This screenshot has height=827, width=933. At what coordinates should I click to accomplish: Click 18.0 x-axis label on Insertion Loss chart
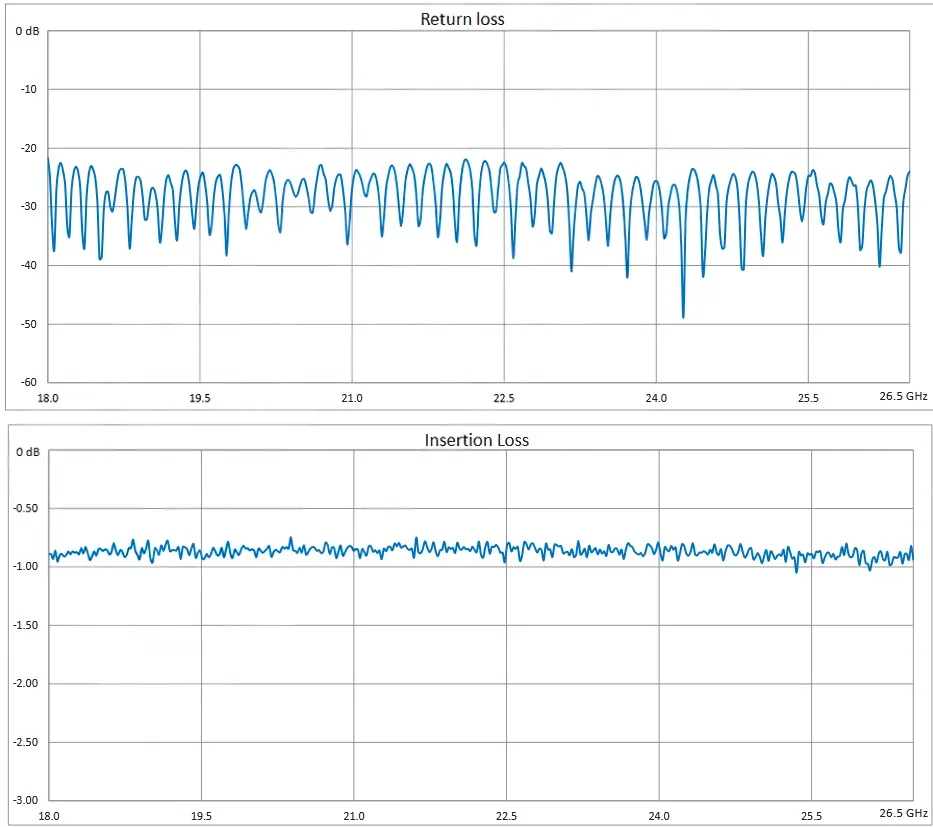[x=49, y=815]
